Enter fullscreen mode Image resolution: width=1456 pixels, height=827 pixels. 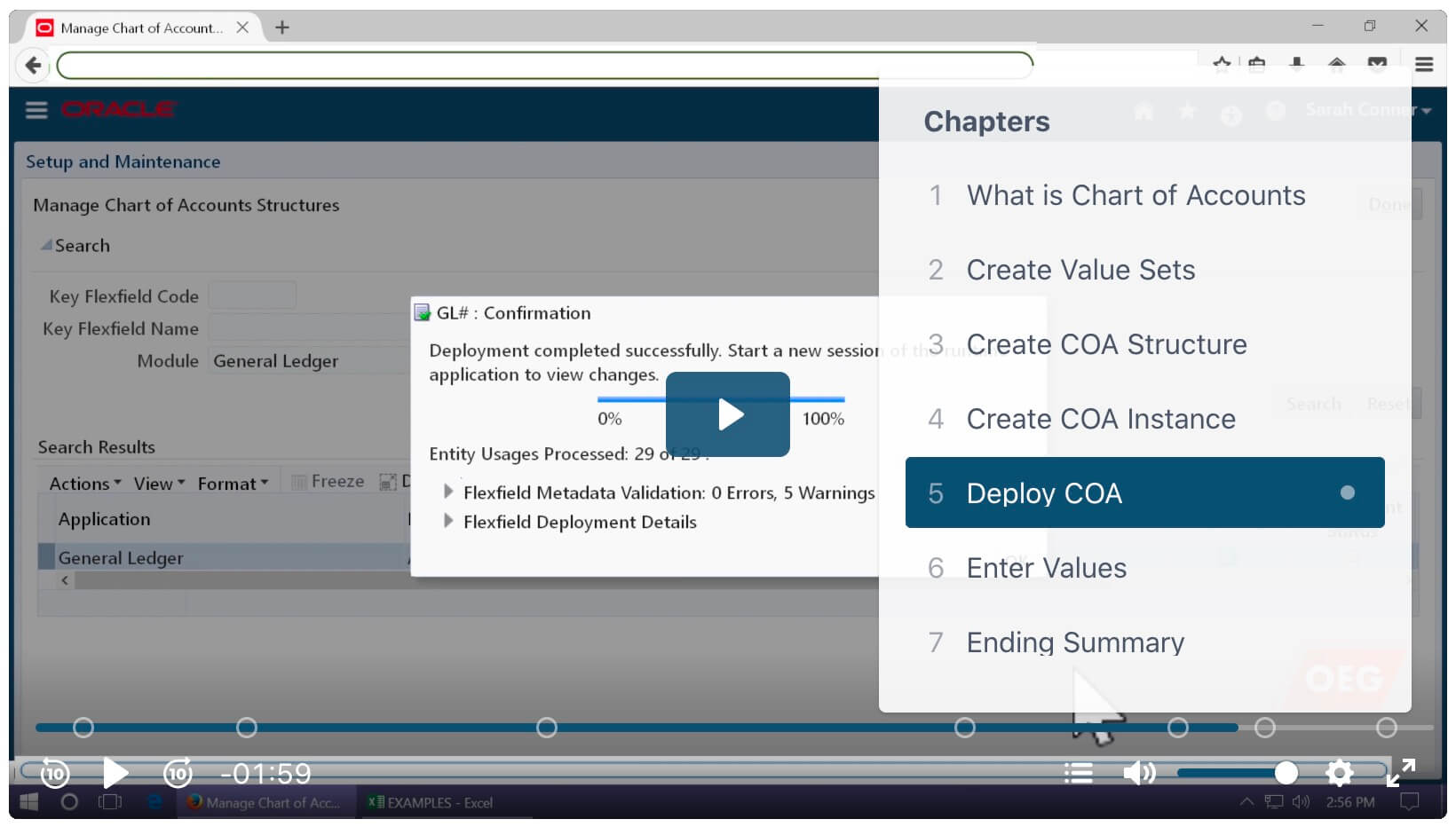tap(1401, 773)
